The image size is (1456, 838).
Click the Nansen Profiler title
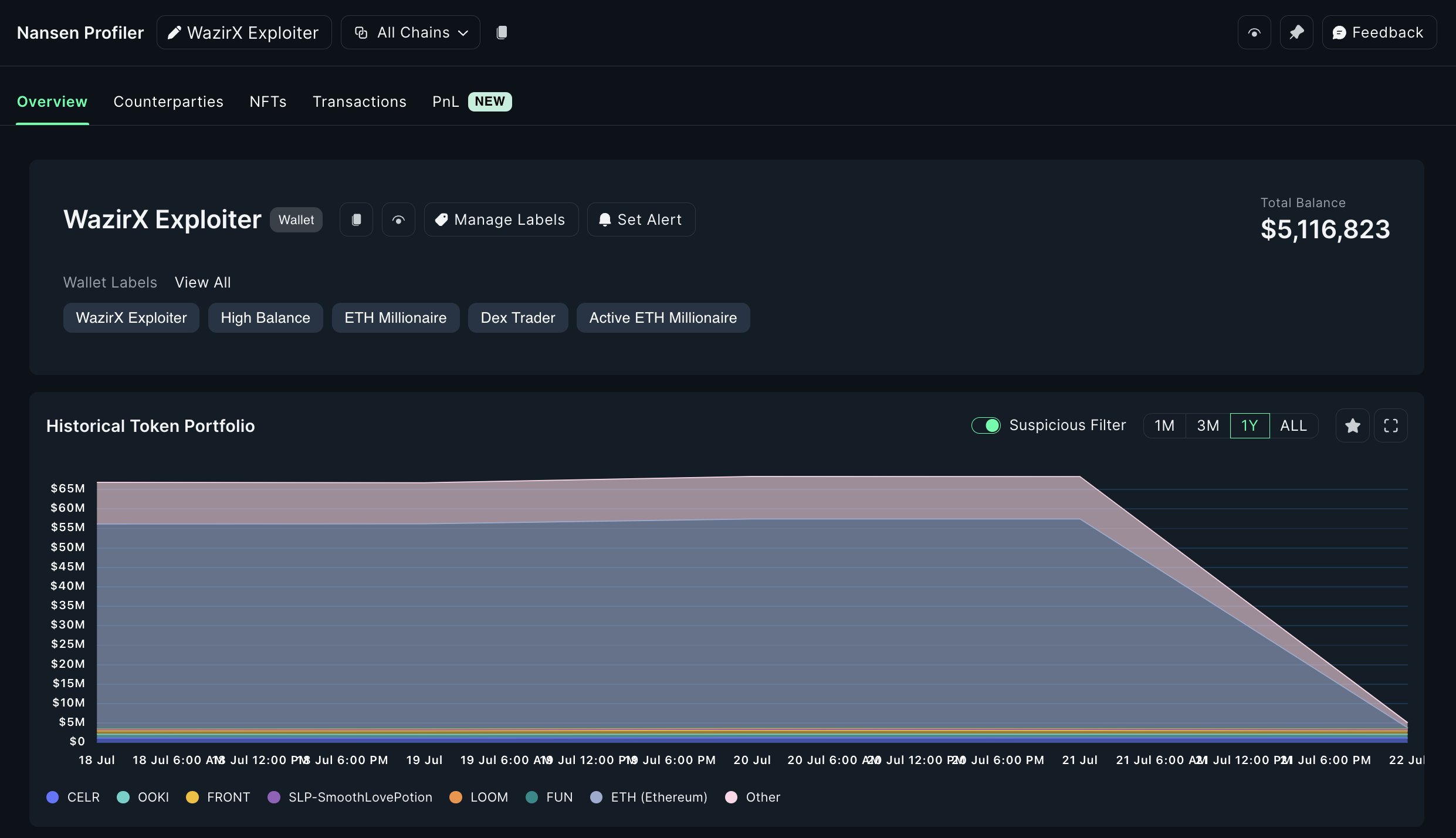click(80, 32)
